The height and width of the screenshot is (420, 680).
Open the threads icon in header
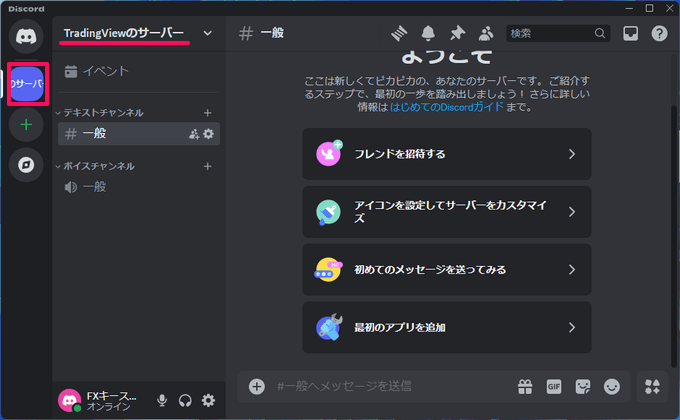click(x=399, y=33)
